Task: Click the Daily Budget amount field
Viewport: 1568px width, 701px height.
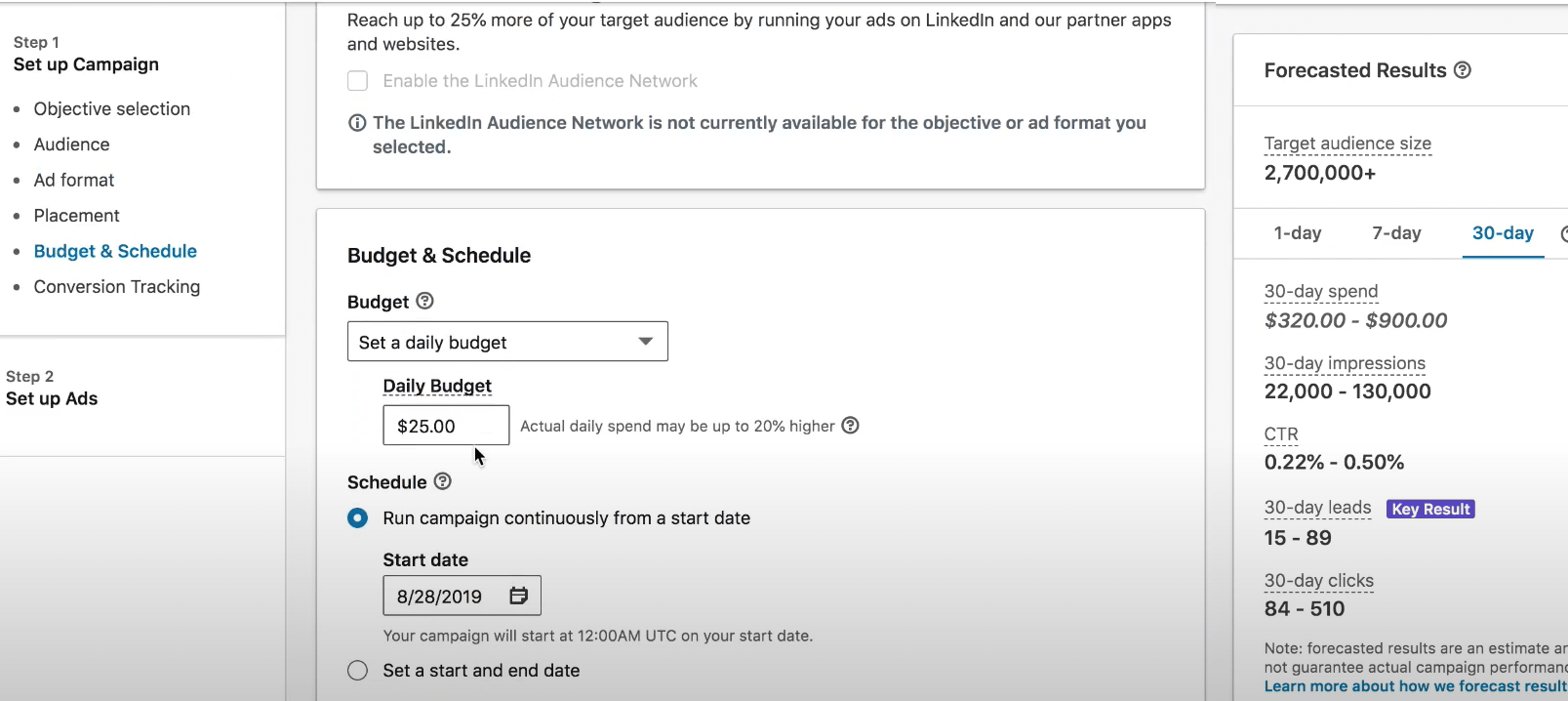Action: click(446, 426)
